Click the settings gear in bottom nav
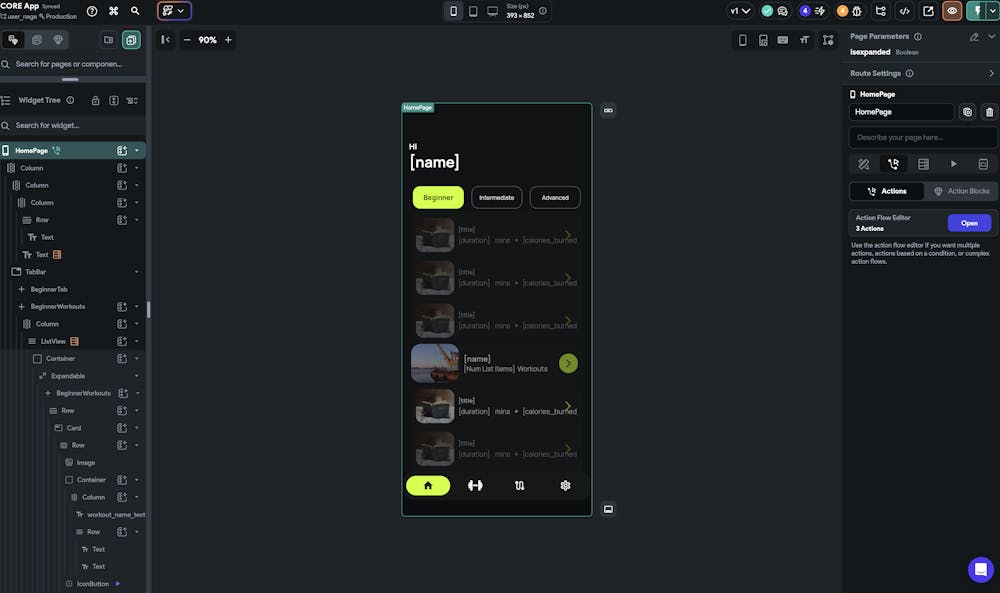Image resolution: width=1000 pixels, height=593 pixels. pos(565,485)
